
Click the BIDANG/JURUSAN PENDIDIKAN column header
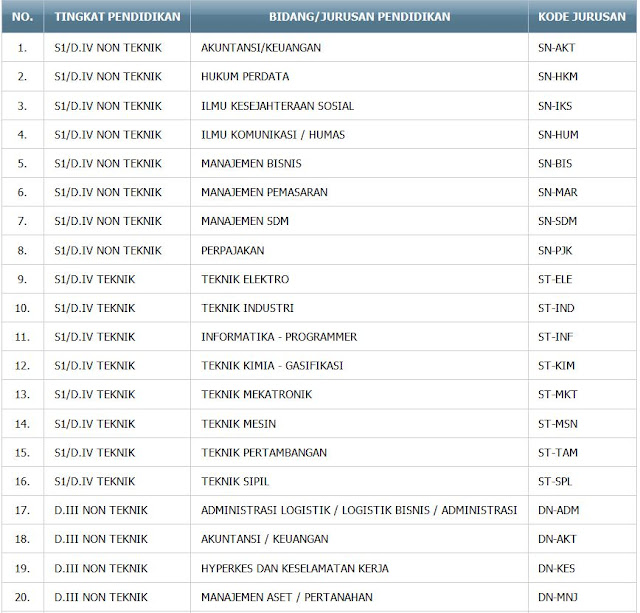[x=359, y=17]
